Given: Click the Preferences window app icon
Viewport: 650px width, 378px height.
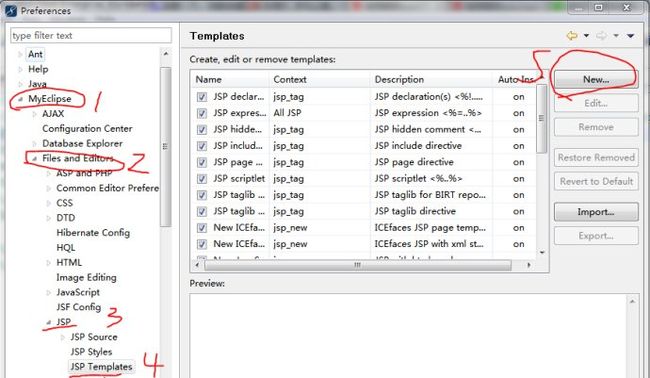Looking at the screenshot, I should point(11,10).
